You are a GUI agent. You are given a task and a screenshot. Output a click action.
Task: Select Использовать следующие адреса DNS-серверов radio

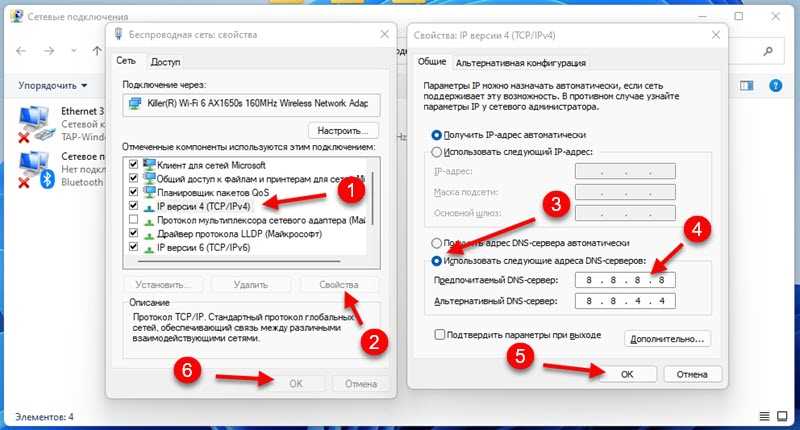436,261
